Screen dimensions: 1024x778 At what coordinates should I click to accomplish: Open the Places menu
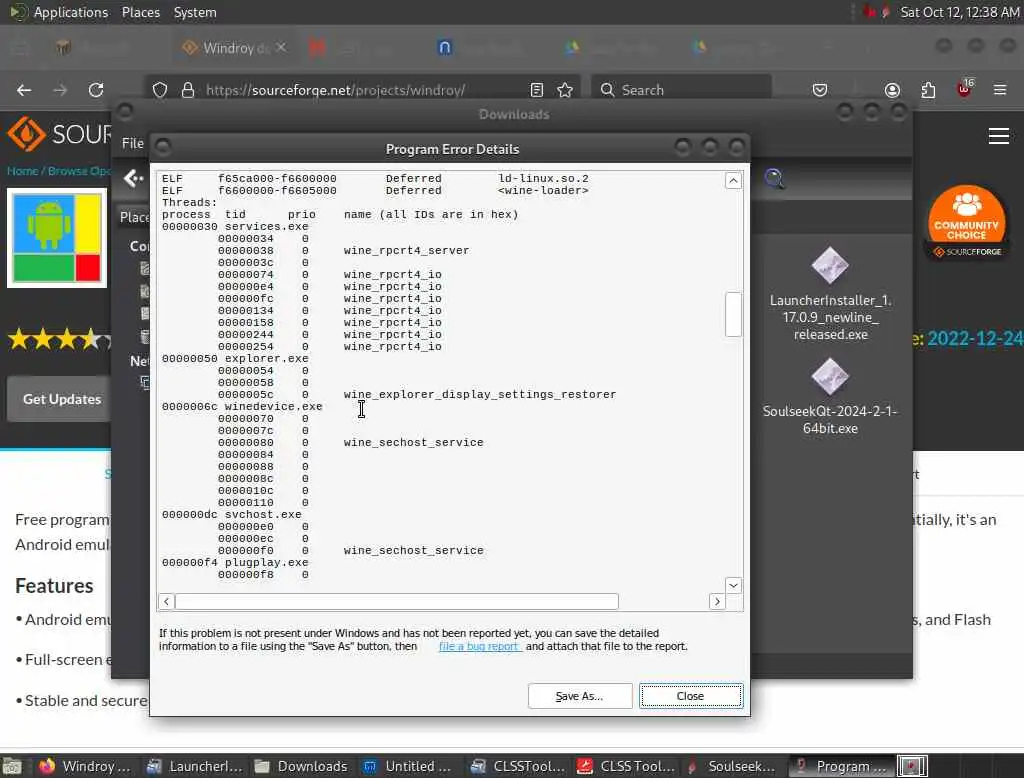coord(140,12)
